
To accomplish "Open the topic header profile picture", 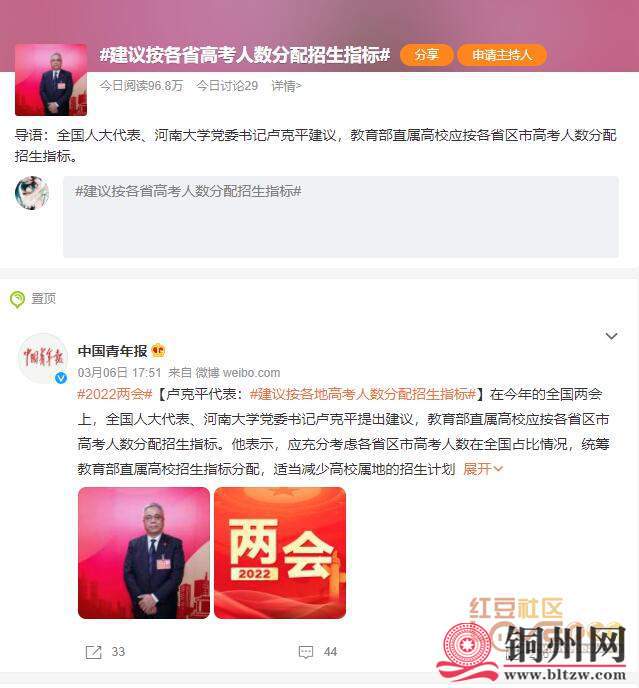I will 51,80.
